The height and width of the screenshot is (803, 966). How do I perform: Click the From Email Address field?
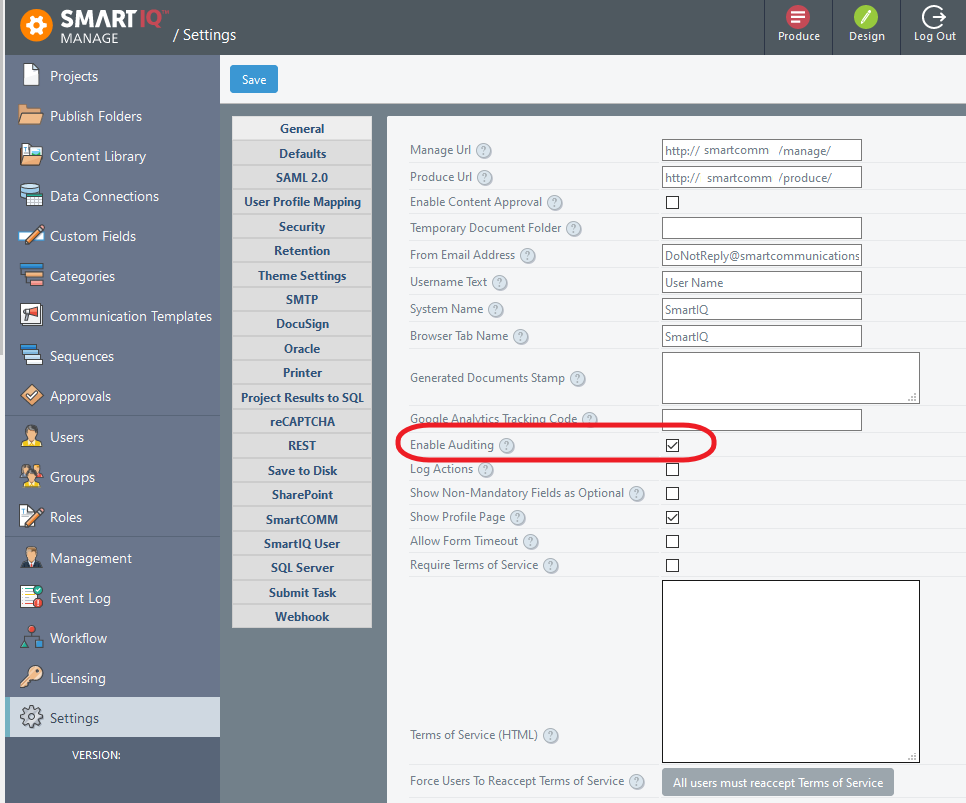761,255
